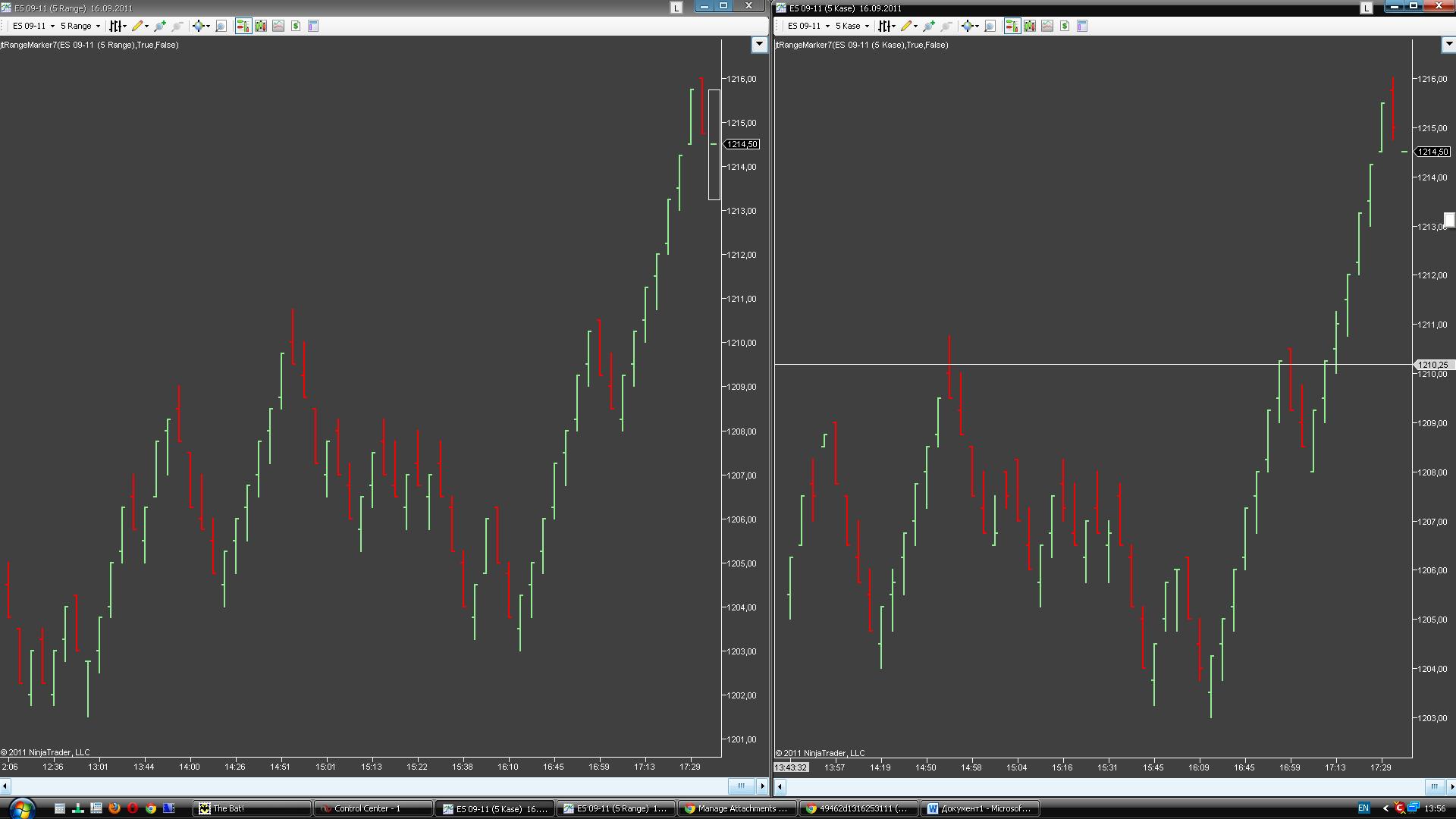Viewport: 1456px width, 819px height.
Task: Click the zoom magnifier icon in Range chart
Action: 221,26
